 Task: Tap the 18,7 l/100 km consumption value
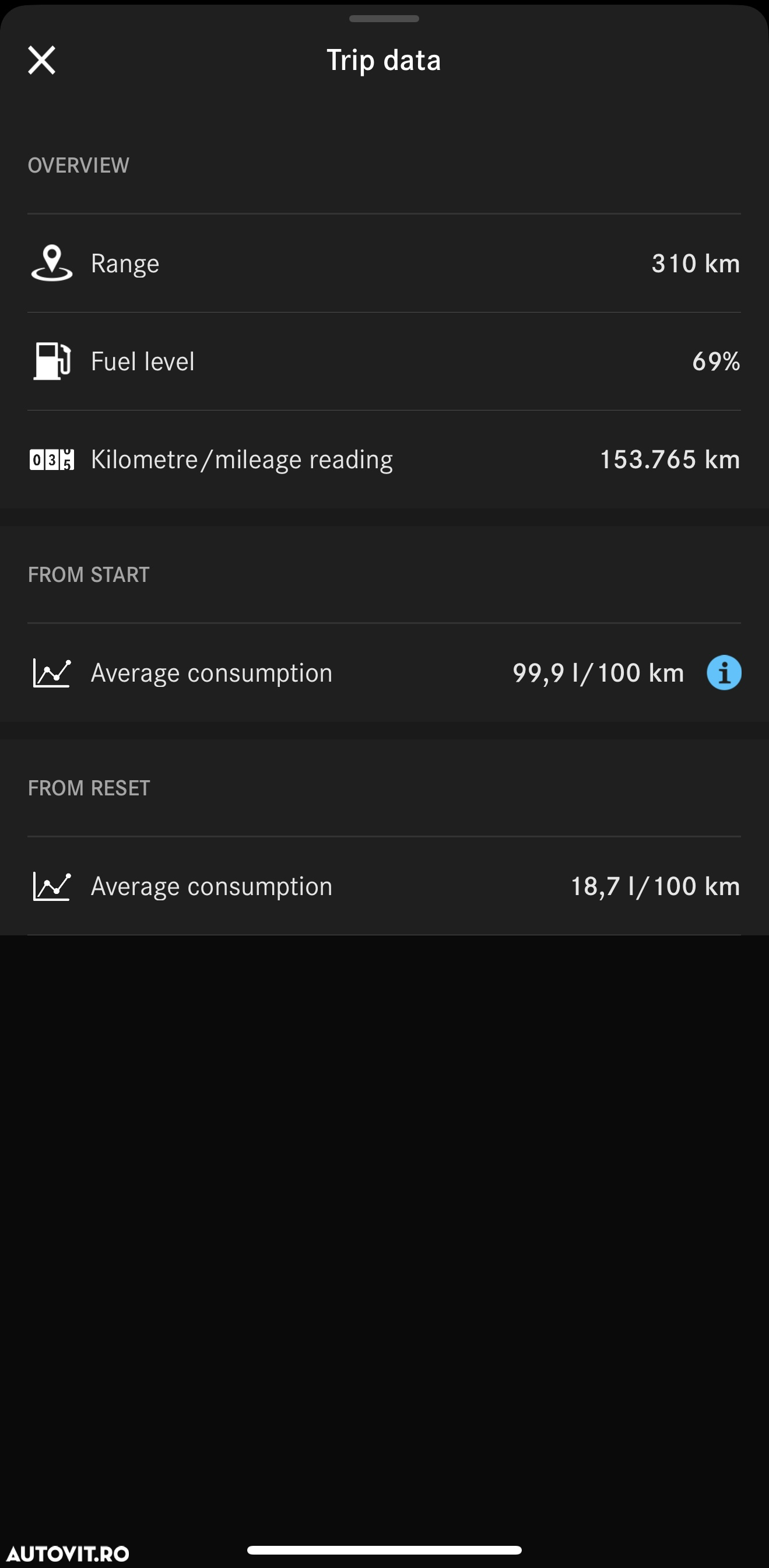pos(655,887)
